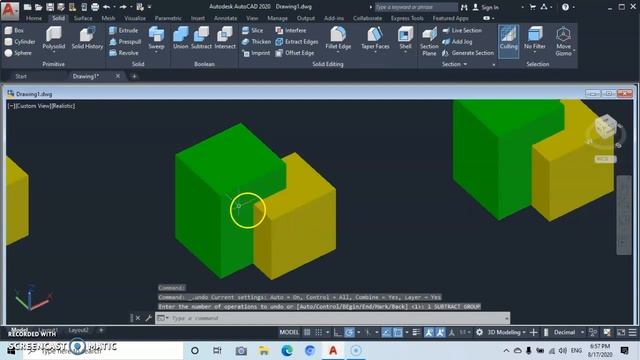Activate the Polysolid tool

[53, 38]
